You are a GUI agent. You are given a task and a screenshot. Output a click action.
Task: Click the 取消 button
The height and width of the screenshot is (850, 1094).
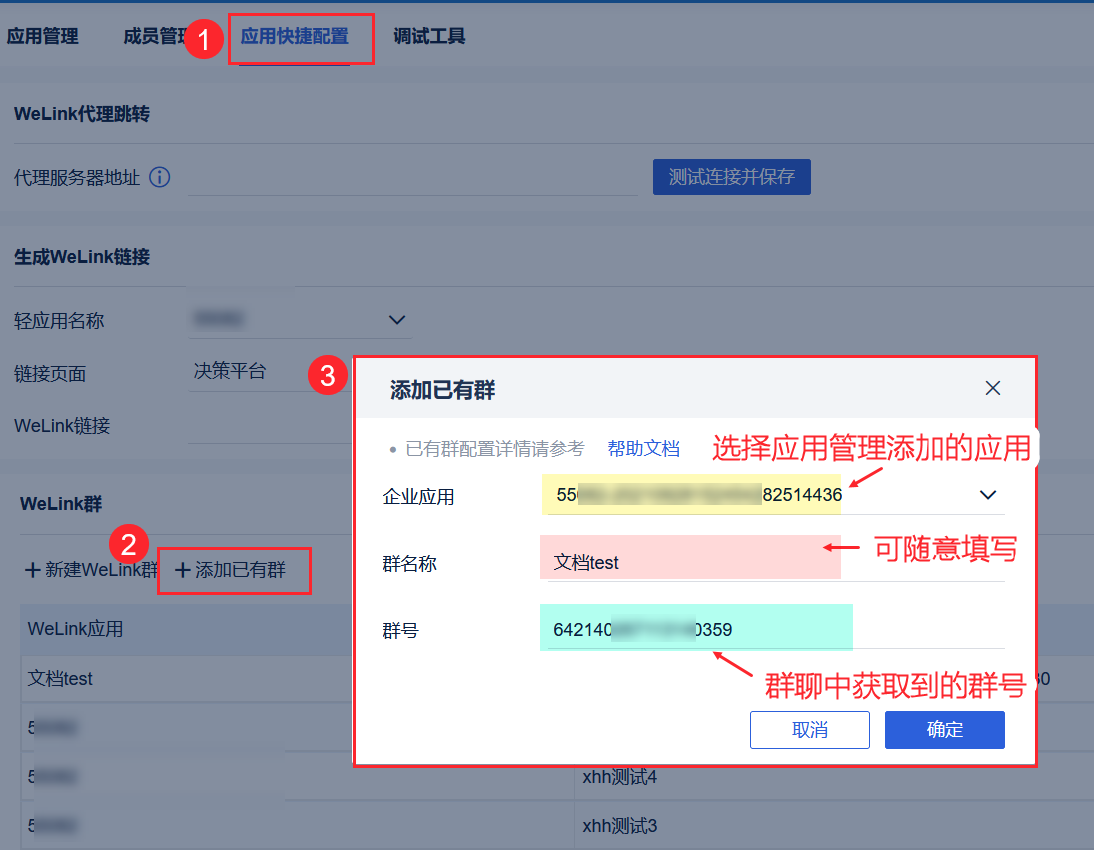(x=809, y=730)
